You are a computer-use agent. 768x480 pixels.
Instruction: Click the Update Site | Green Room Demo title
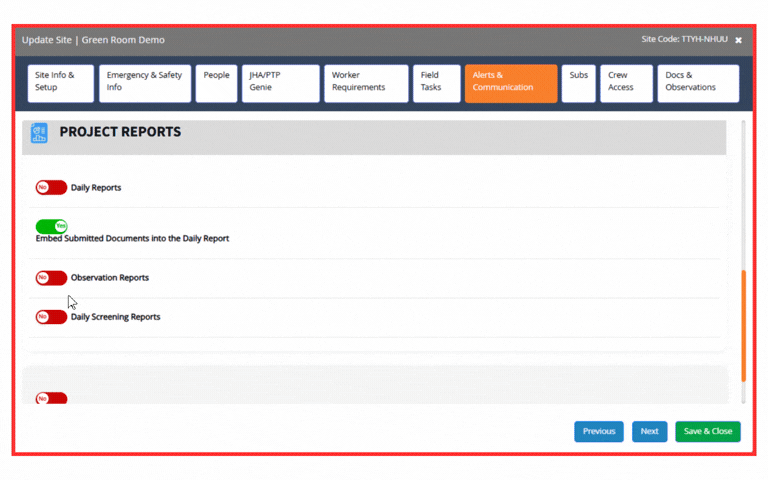pyautogui.click(x=93, y=40)
